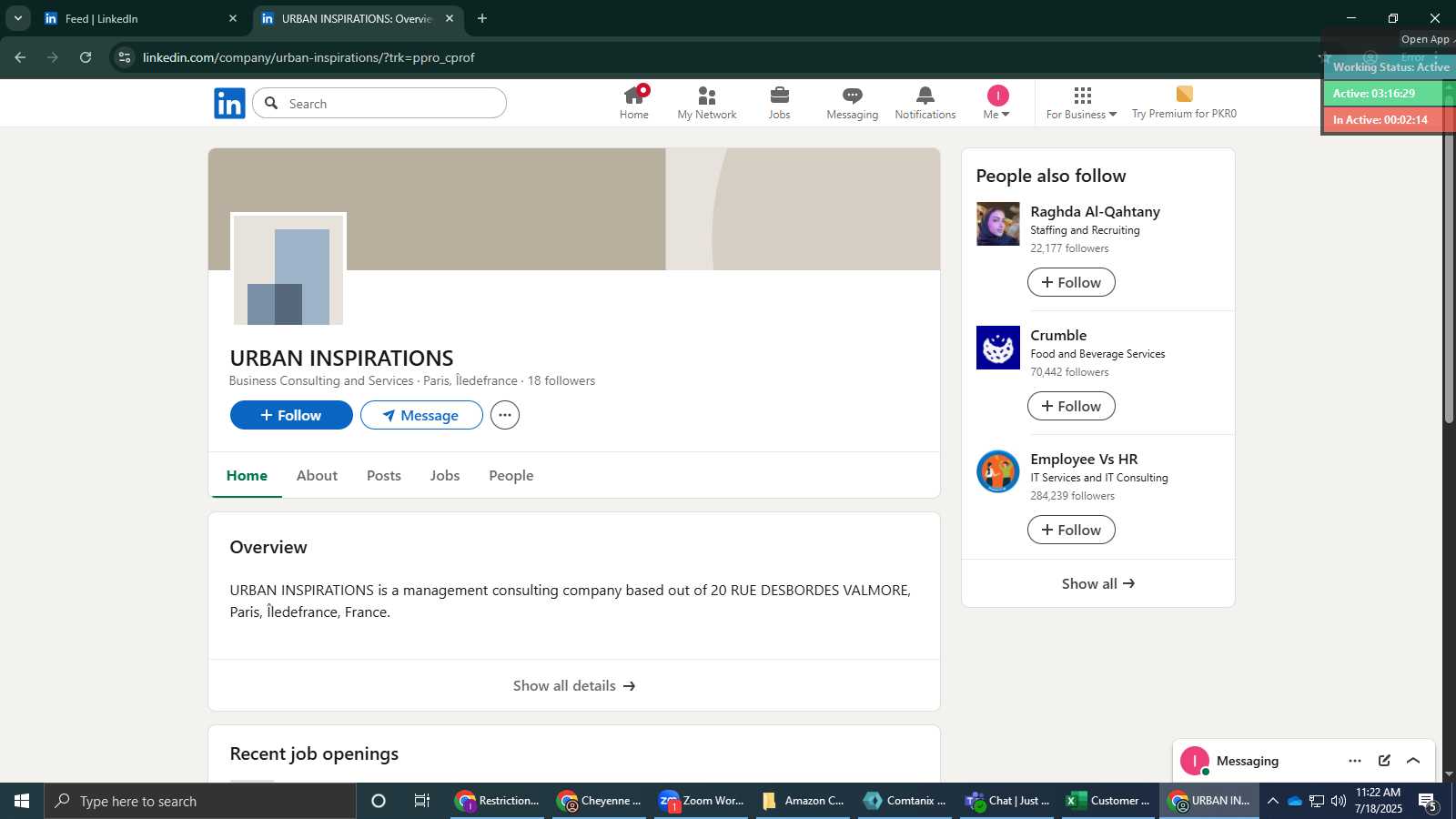Open the system tray clock
This screenshot has width=1456, height=819.
[x=1378, y=801]
